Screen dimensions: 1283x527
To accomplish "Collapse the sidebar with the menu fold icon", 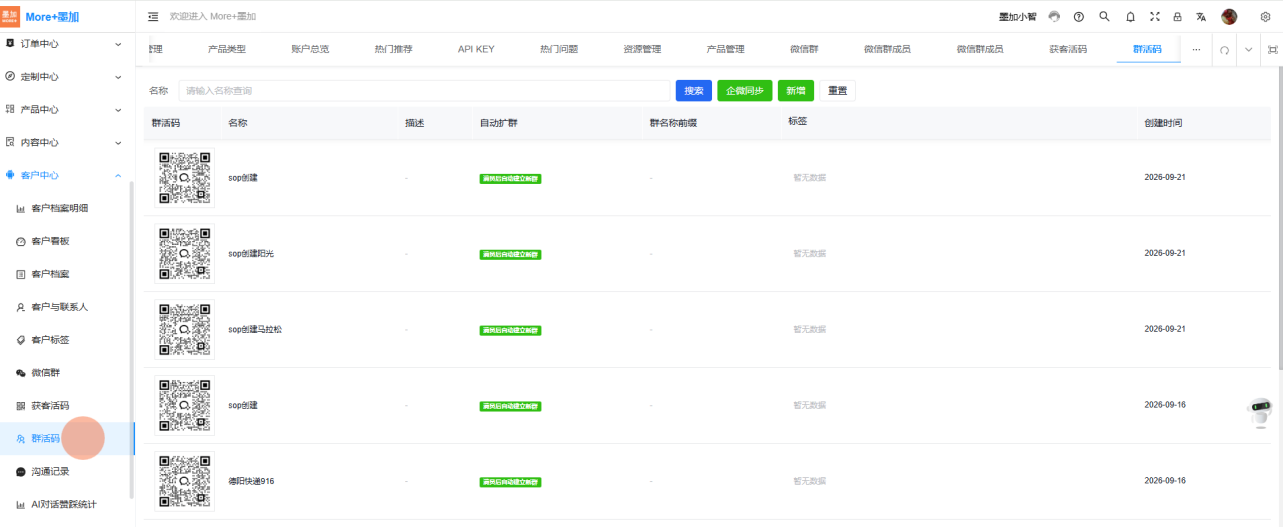I will coord(153,17).
